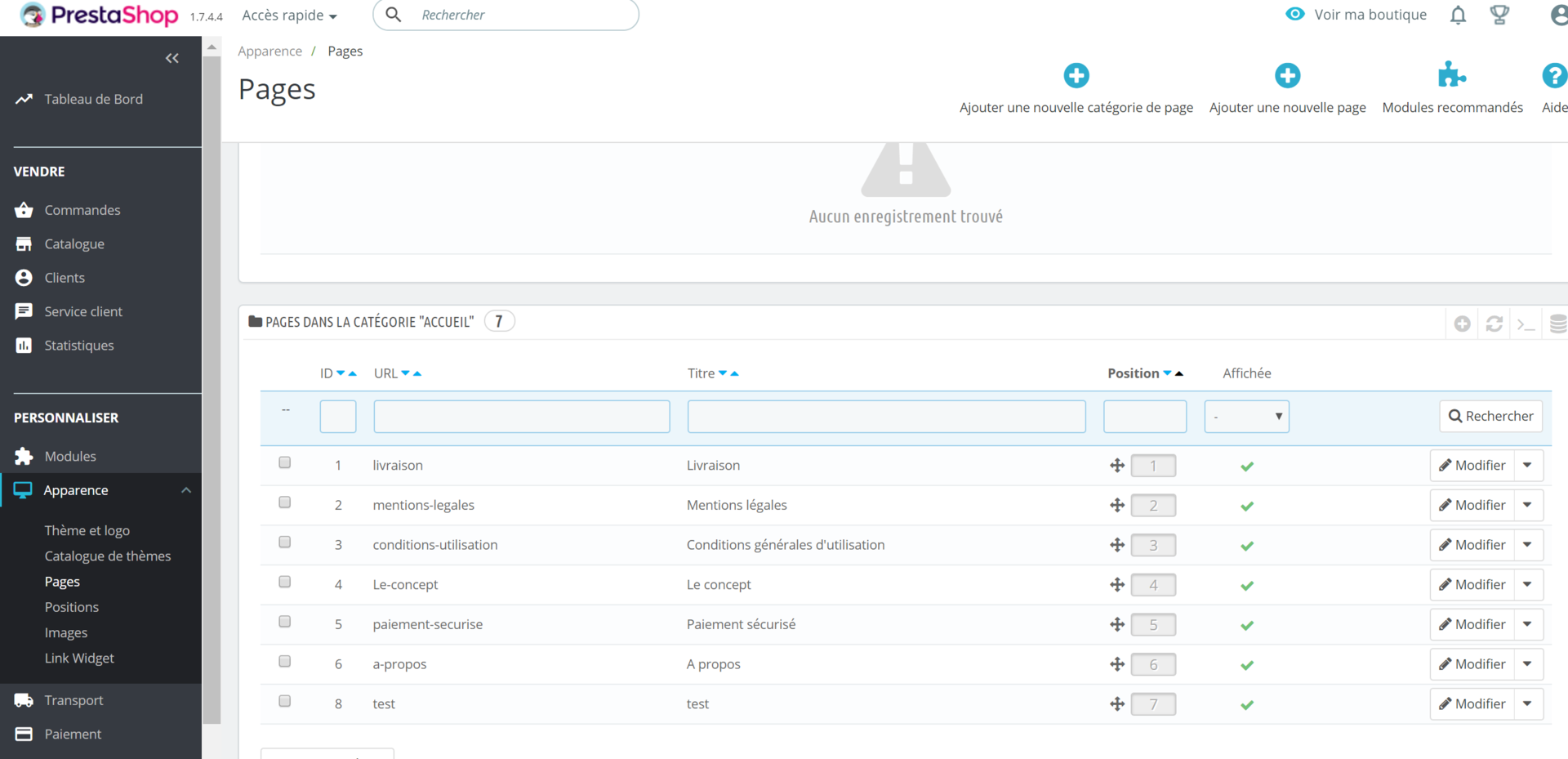Viewport: 1568px width, 759px height.
Task: Collapse the sidebar with double-chevron icon
Action: [x=172, y=58]
